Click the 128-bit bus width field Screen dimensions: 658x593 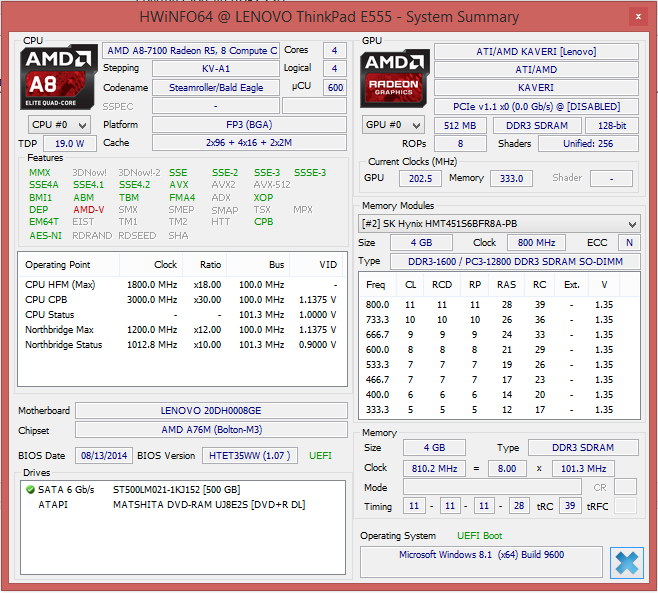[x=612, y=125]
